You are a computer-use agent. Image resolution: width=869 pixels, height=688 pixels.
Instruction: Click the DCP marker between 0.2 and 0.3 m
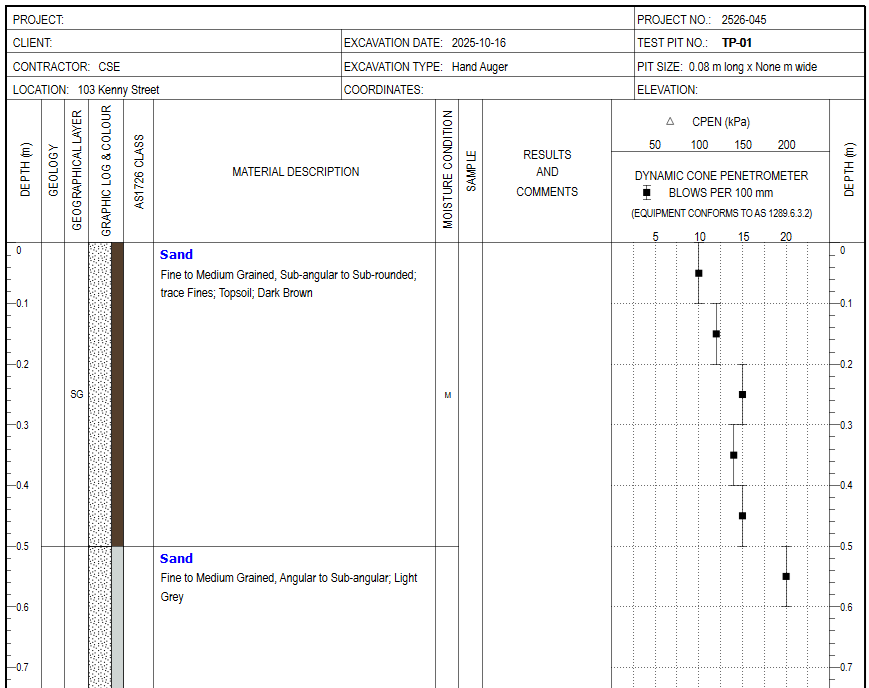pos(743,395)
